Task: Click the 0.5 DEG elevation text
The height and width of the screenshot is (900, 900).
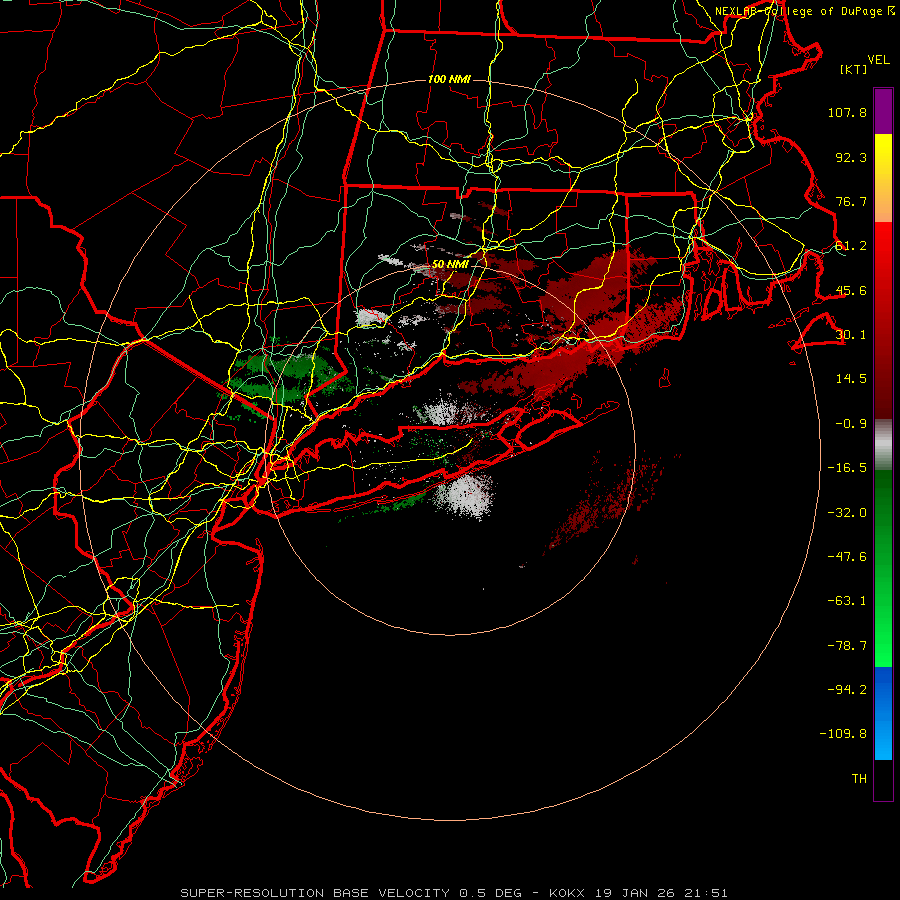Action: click(x=490, y=893)
